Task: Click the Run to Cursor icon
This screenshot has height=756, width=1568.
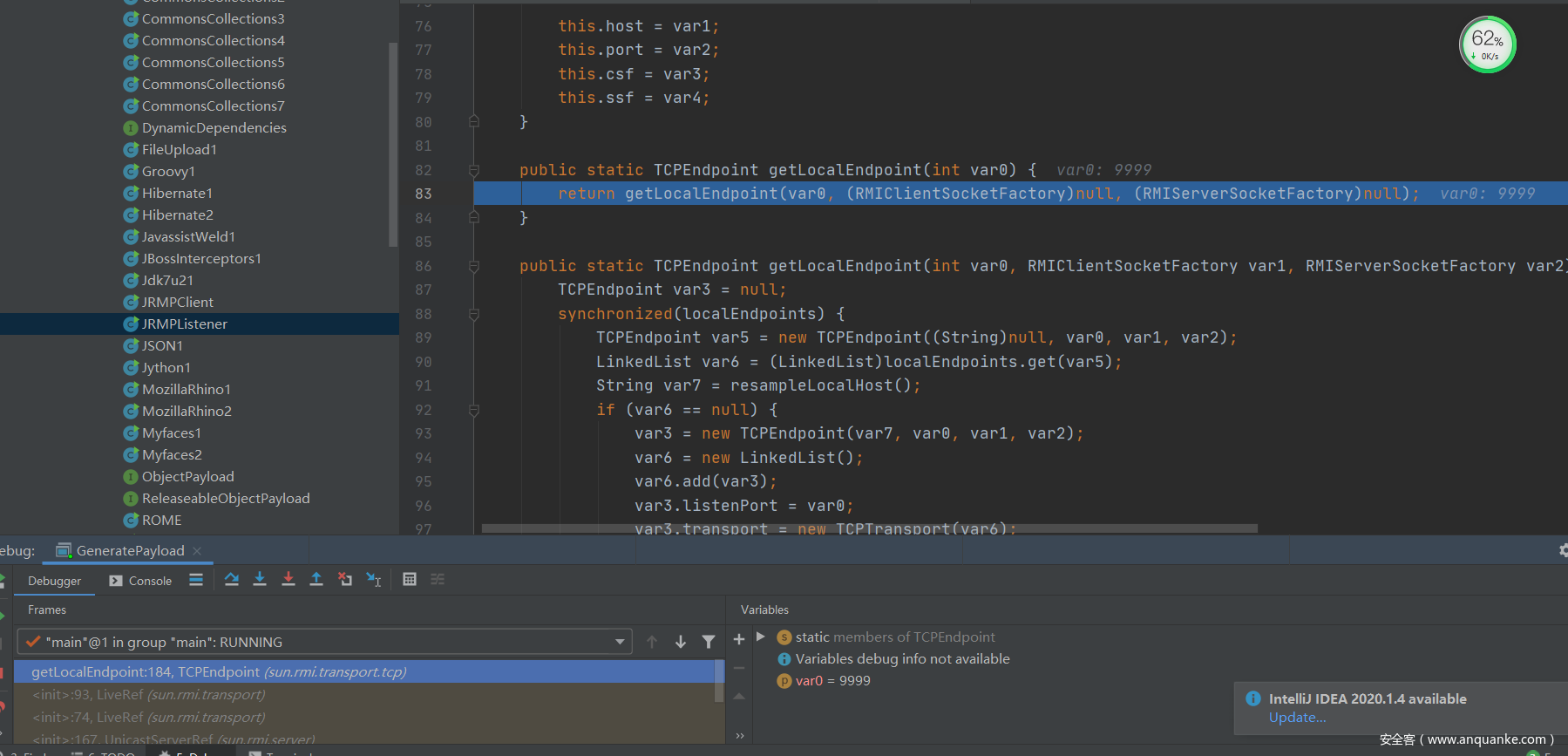Action: pos(374,580)
